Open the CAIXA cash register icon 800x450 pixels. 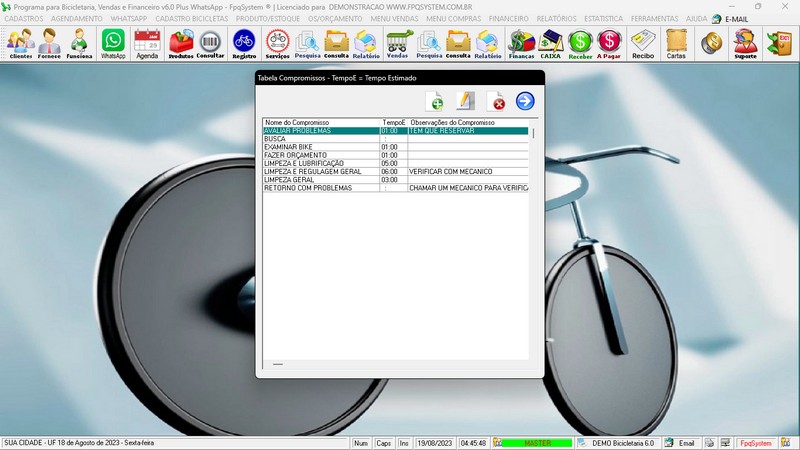[550, 43]
